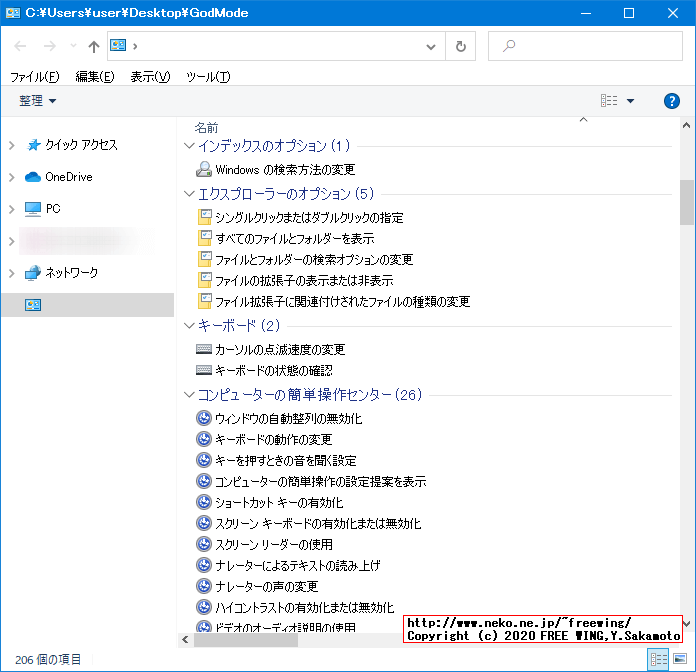696x672 pixels.
Task: Switch to large thumbnails view in status bar
Action: tap(680, 659)
